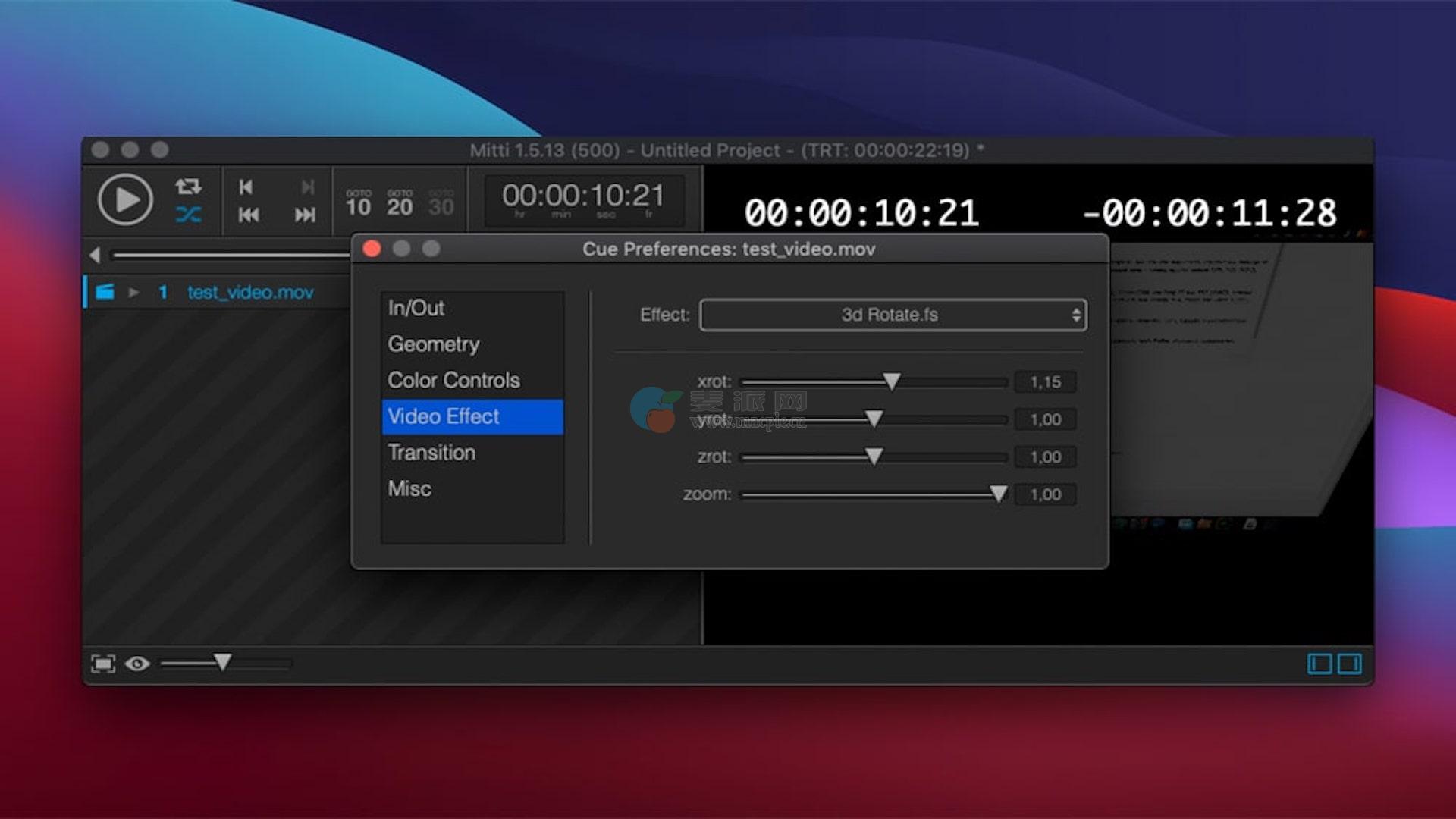Select the Video Effect section

tap(472, 416)
